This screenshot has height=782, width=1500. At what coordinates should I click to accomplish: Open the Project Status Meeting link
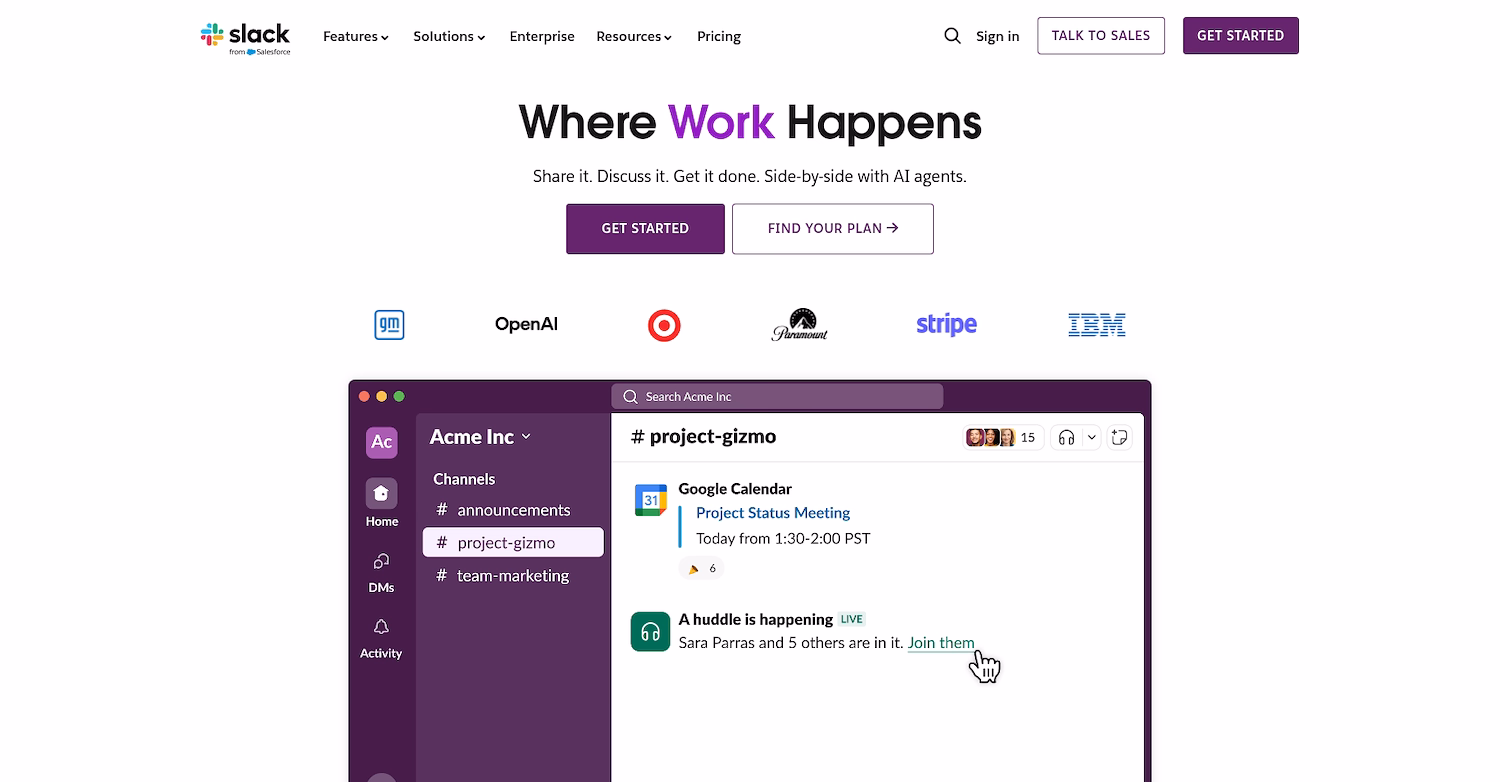click(x=773, y=513)
